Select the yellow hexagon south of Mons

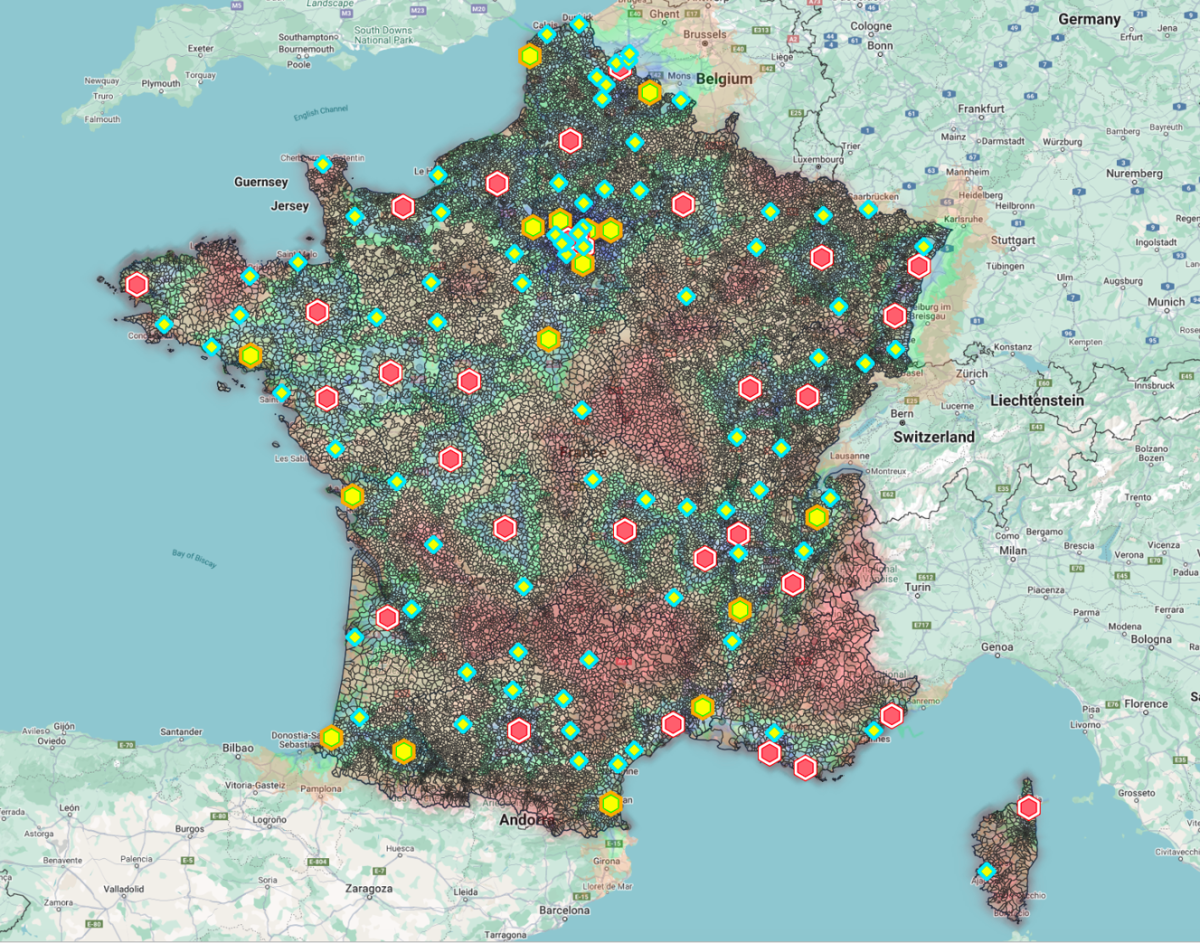coord(650,93)
